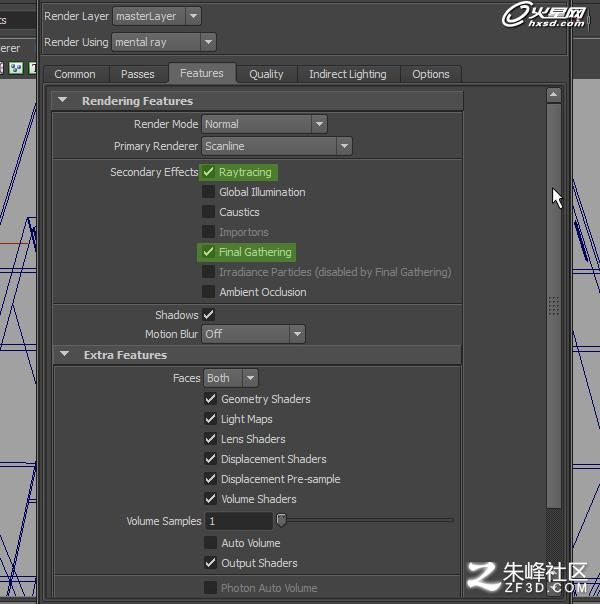600x604 pixels.
Task: Collapse the Extra Features section
Action: (64, 354)
